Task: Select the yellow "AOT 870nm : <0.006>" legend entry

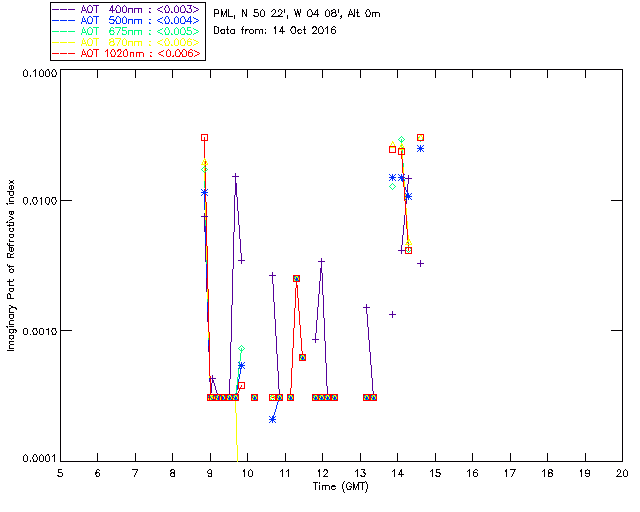Action: tap(126, 42)
